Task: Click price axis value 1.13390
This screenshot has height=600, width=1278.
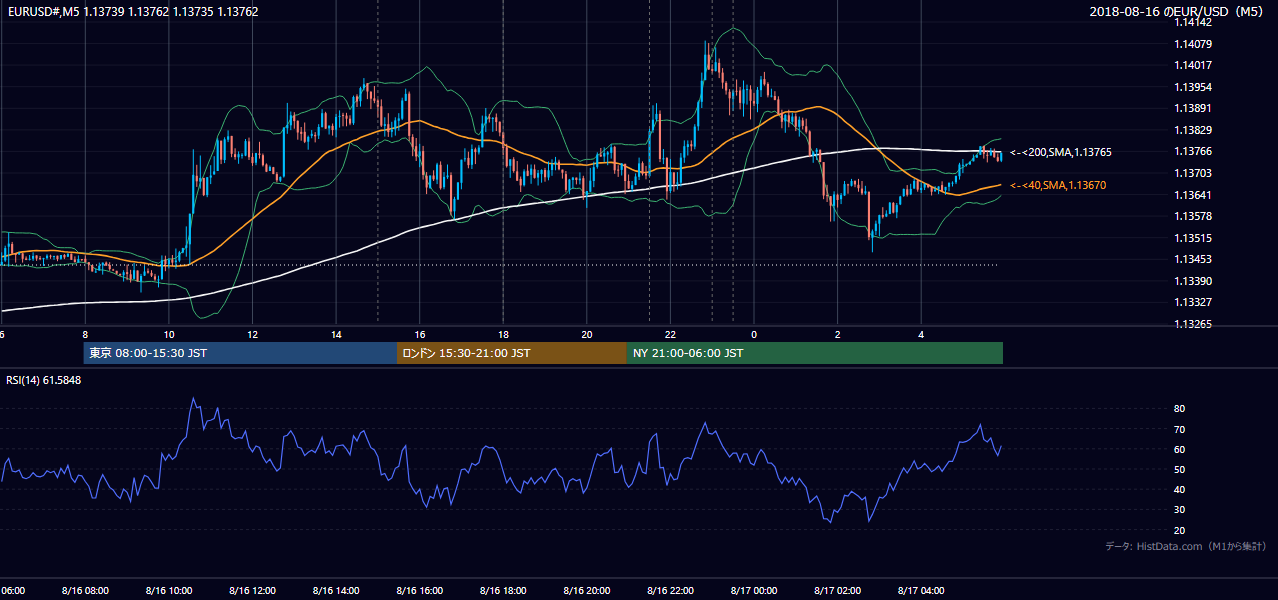Action: click(x=1193, y=281)
